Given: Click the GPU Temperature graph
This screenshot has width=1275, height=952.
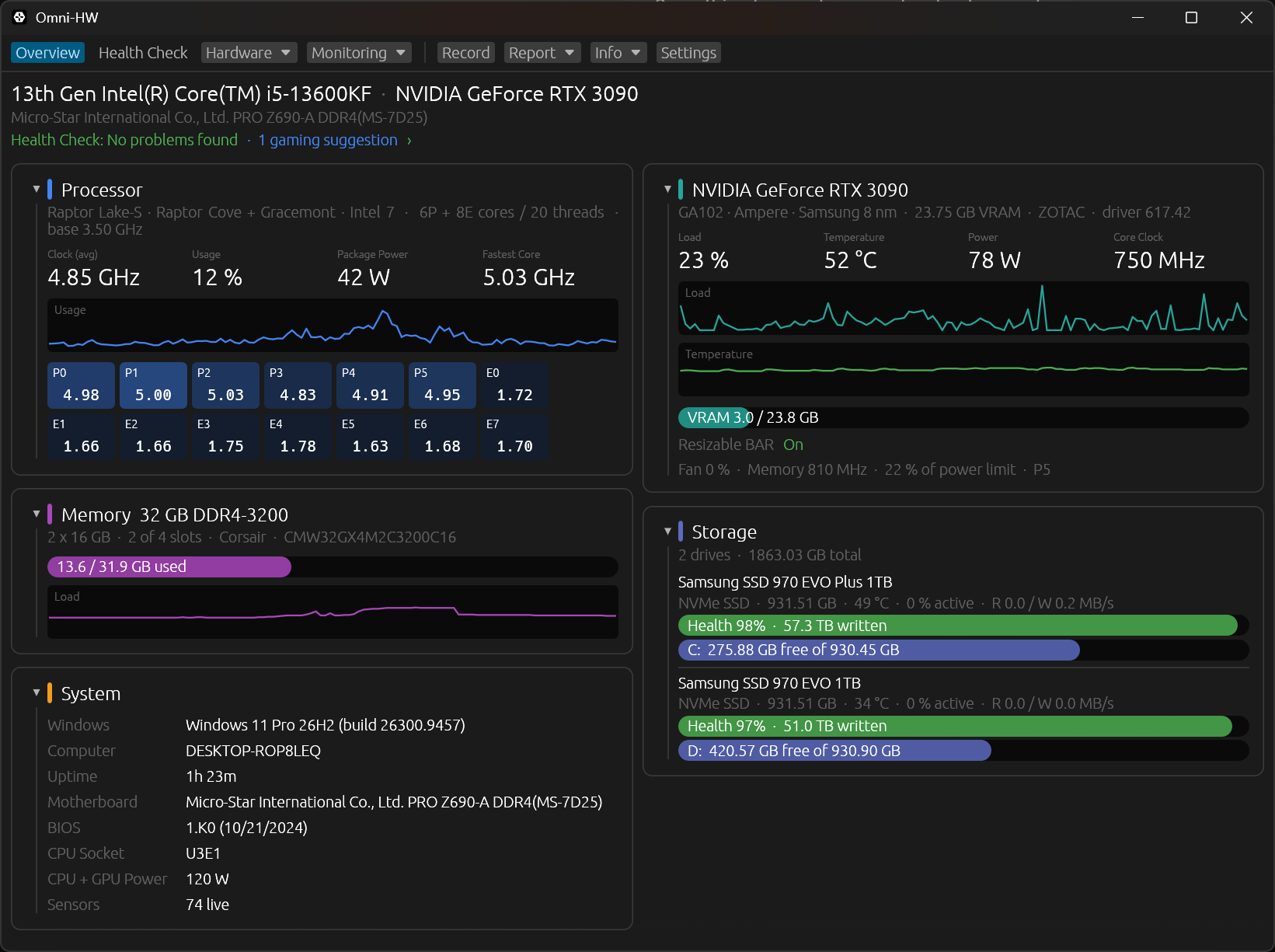Looking at the screenshot, I should [963, 370].
